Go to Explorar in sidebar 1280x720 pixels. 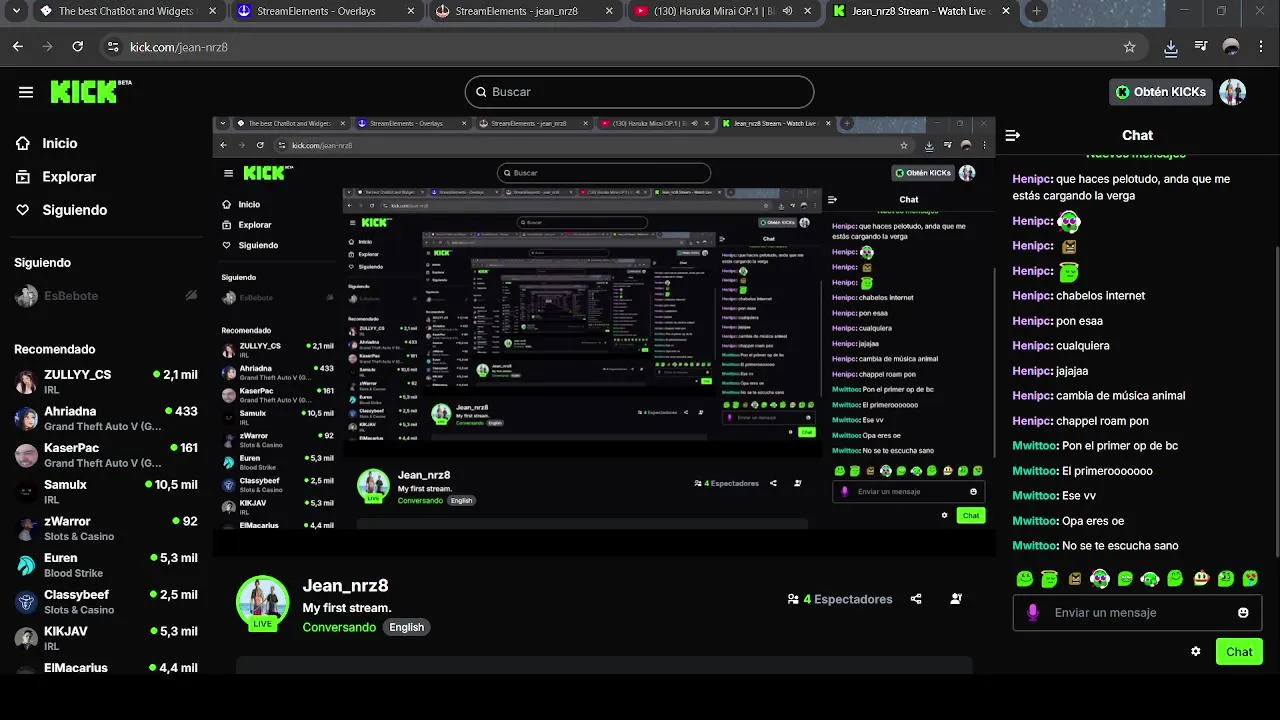click(69, 177)
